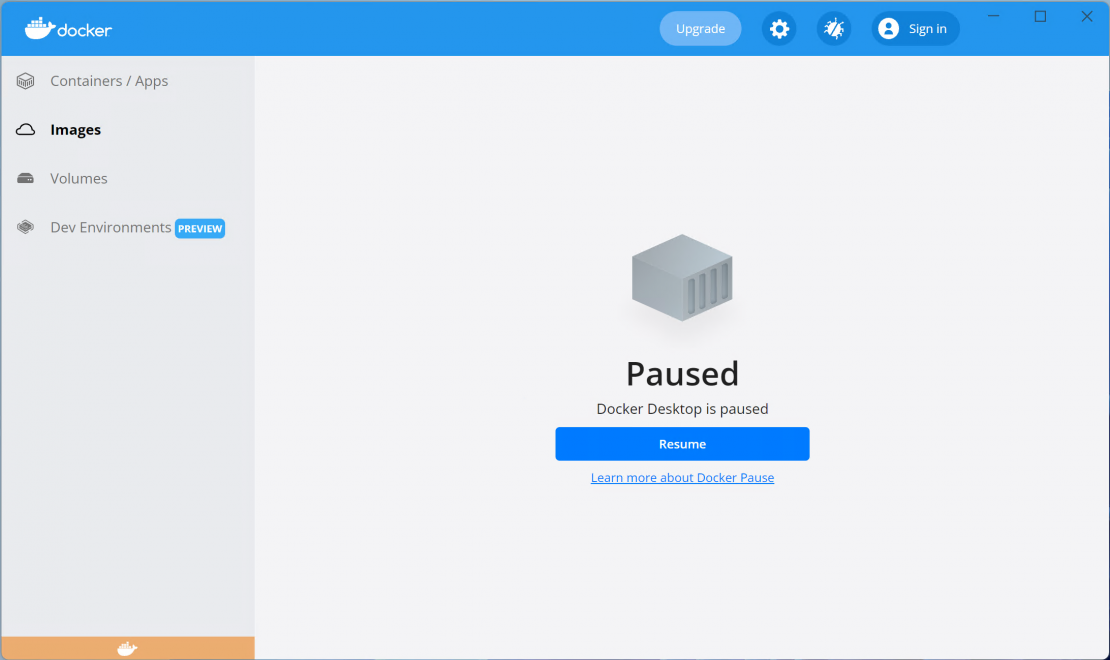The image size is (1110, 660).
Task: Open Learn more about Docker Pause link
Action: 682,478
